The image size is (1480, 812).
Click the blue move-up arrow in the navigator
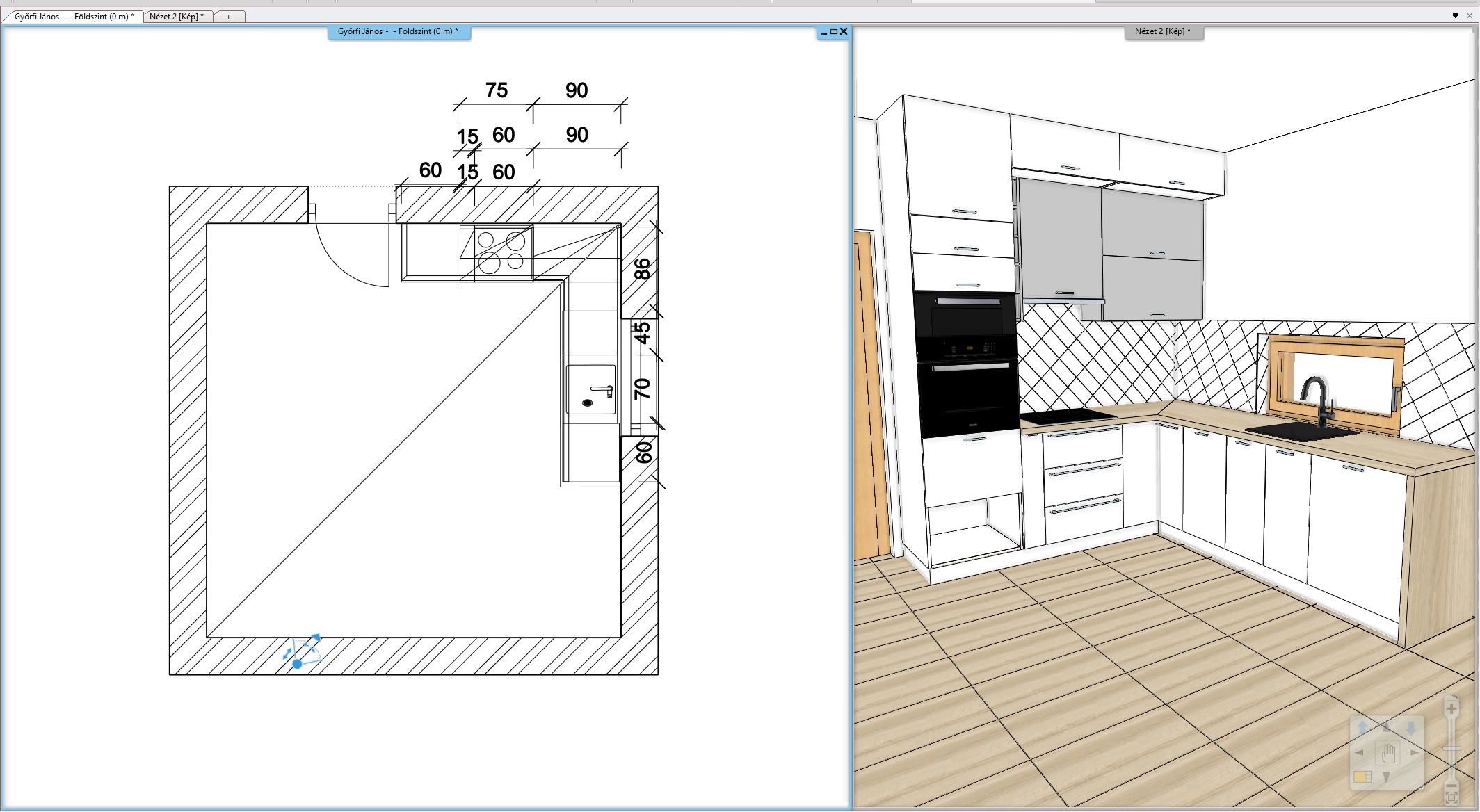click(1362, 728)
